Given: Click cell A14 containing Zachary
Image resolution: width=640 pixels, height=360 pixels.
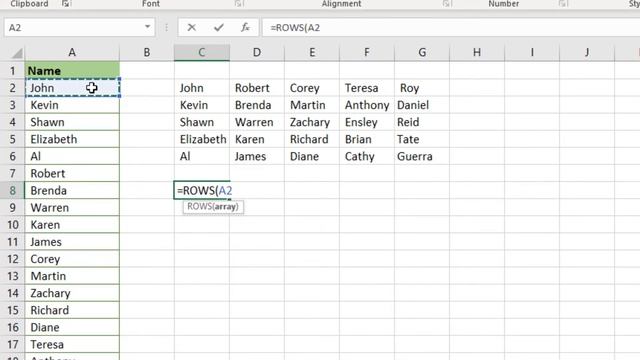Looking at the screenshot, I should [72, 293].
